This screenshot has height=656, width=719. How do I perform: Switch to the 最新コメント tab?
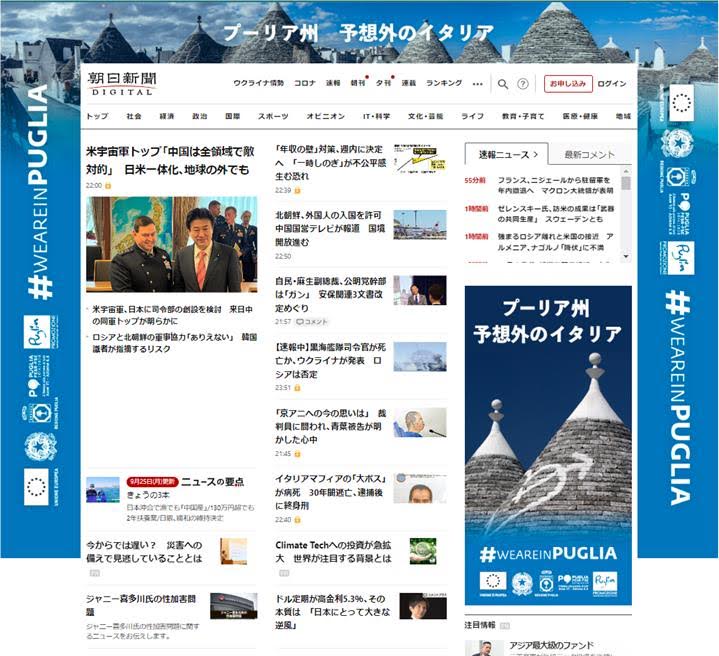click(589, 154)
